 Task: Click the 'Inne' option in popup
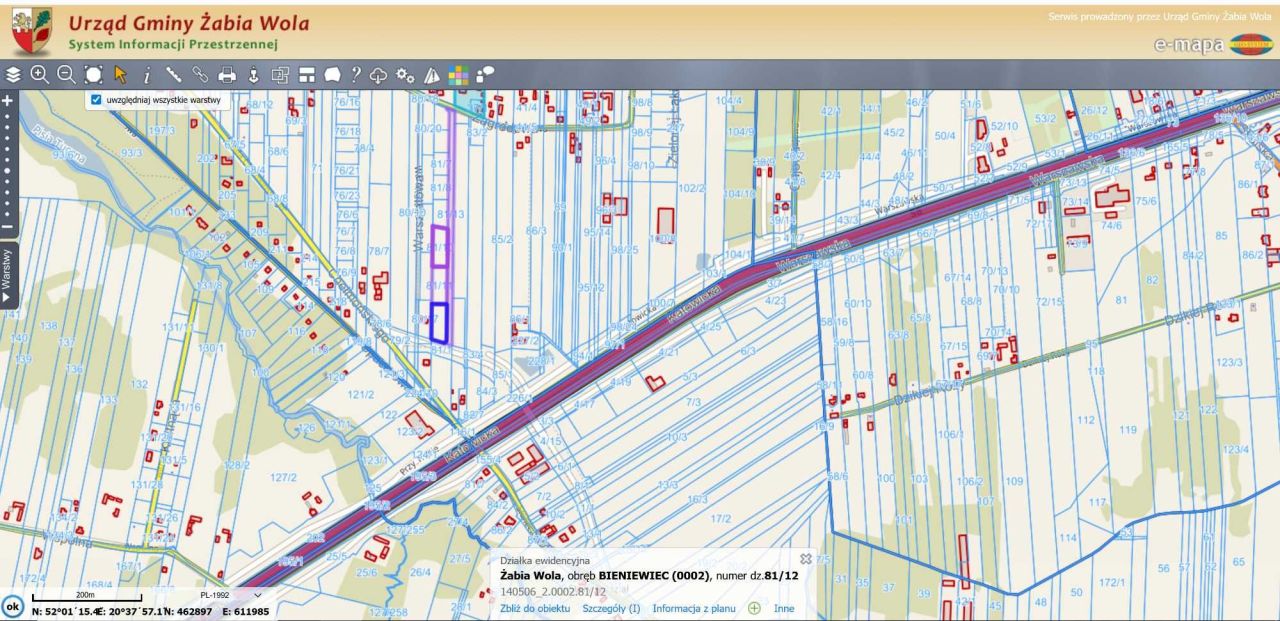(783, 608)
